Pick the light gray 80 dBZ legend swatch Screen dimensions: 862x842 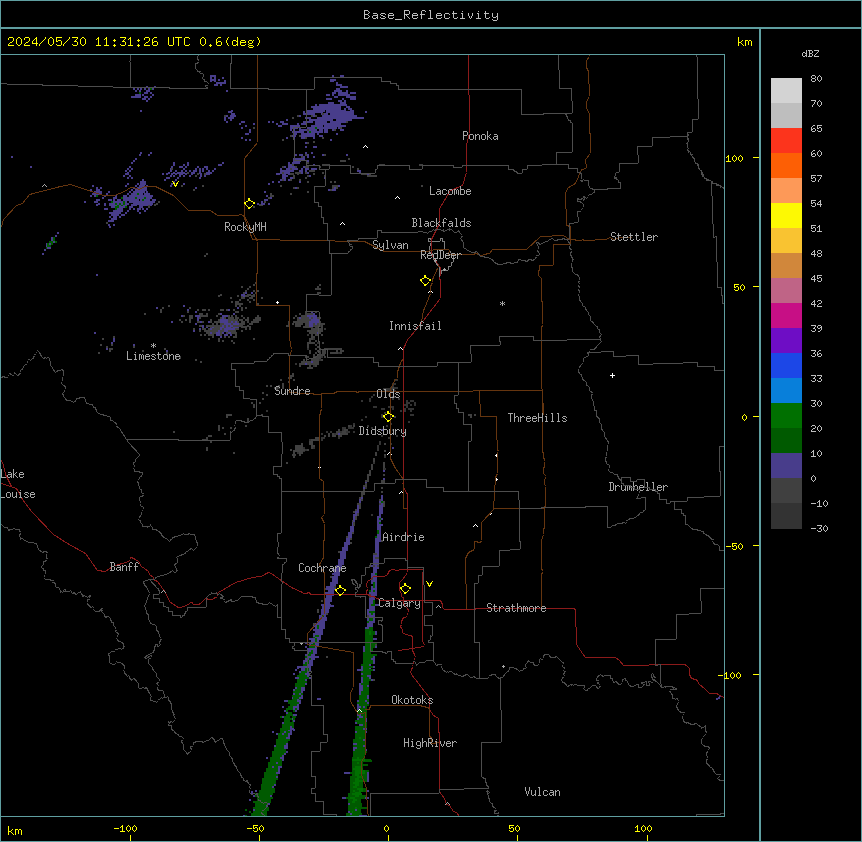[x=786, y=91]
